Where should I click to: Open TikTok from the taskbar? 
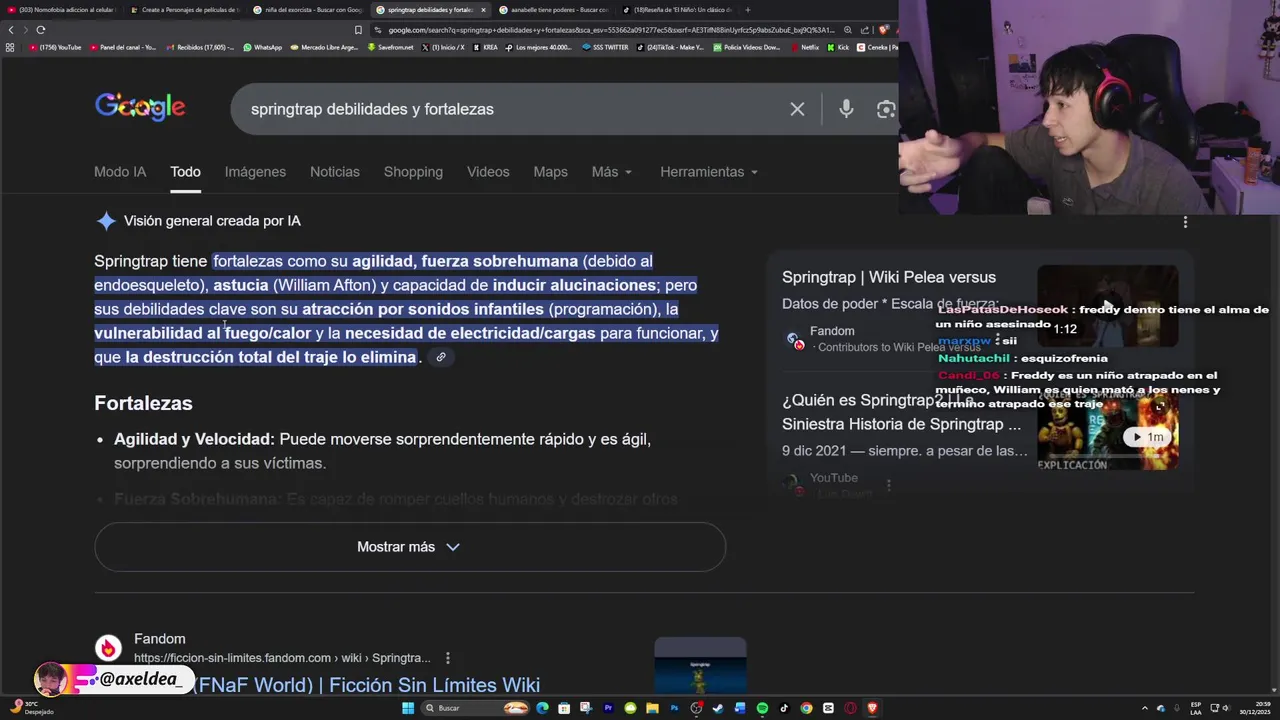pos(784,708)
